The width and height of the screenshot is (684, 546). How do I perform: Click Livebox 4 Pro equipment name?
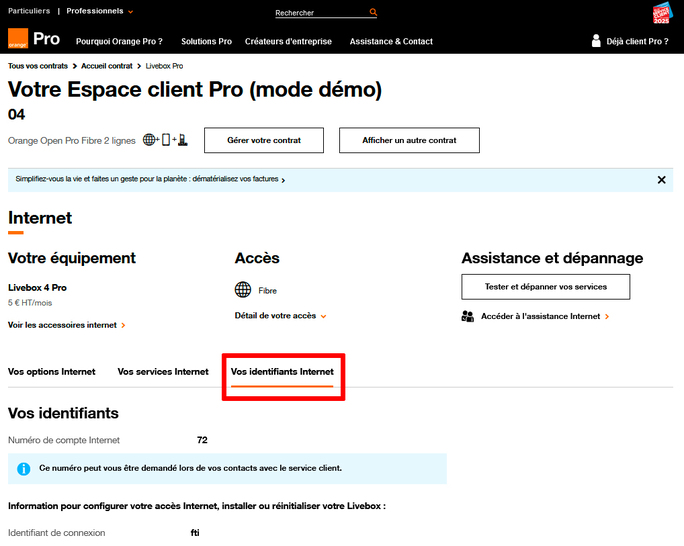(37, 287)
